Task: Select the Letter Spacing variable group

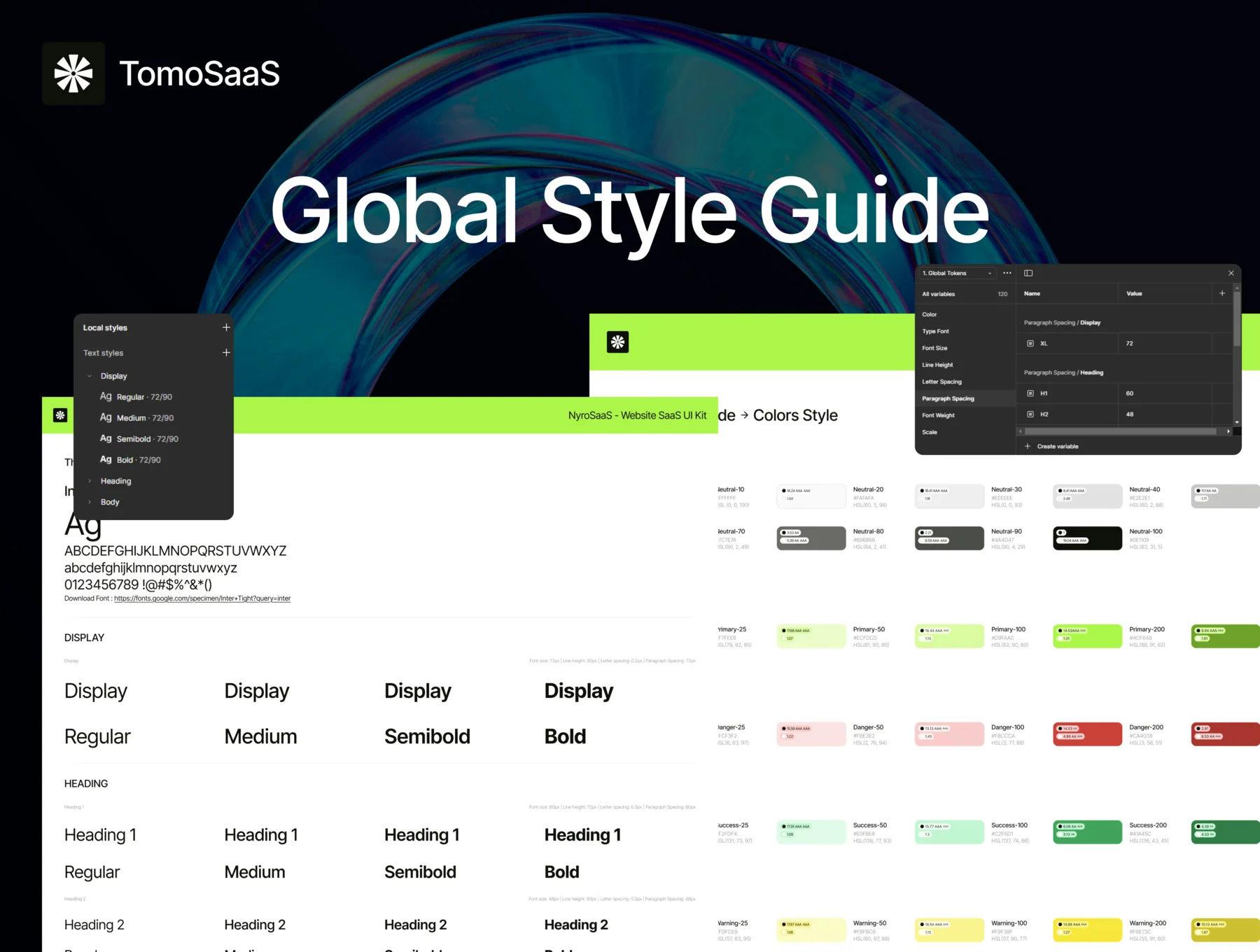Action: coord(965,381)
